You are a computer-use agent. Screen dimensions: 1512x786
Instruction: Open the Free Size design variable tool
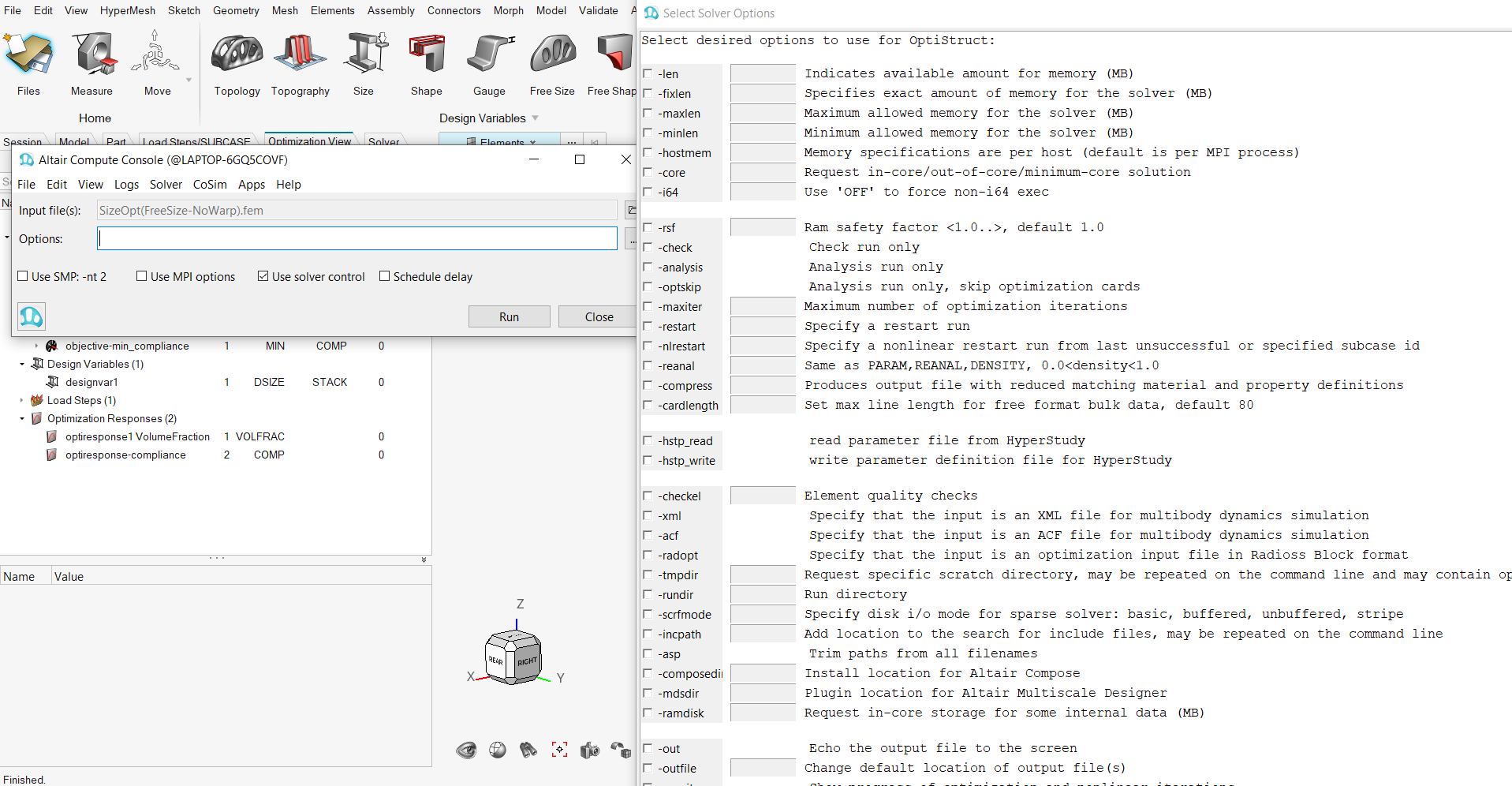[x=552, y=63]
